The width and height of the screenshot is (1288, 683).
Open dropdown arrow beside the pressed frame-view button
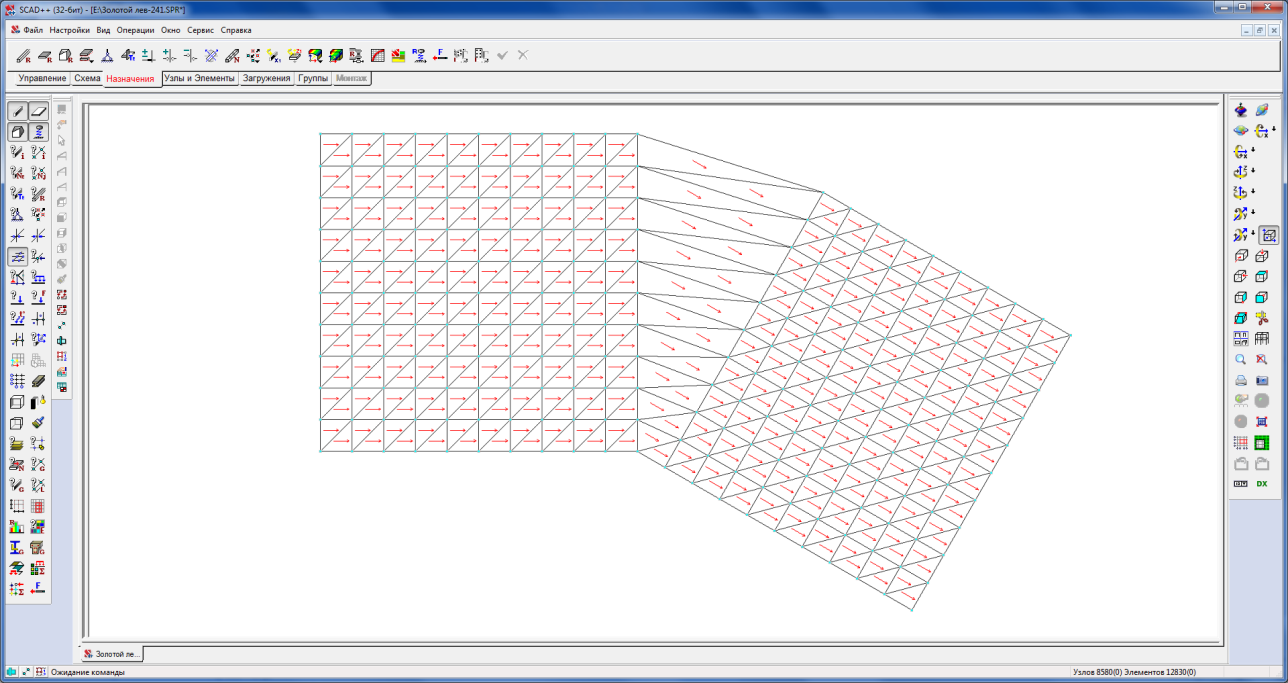1253,236
